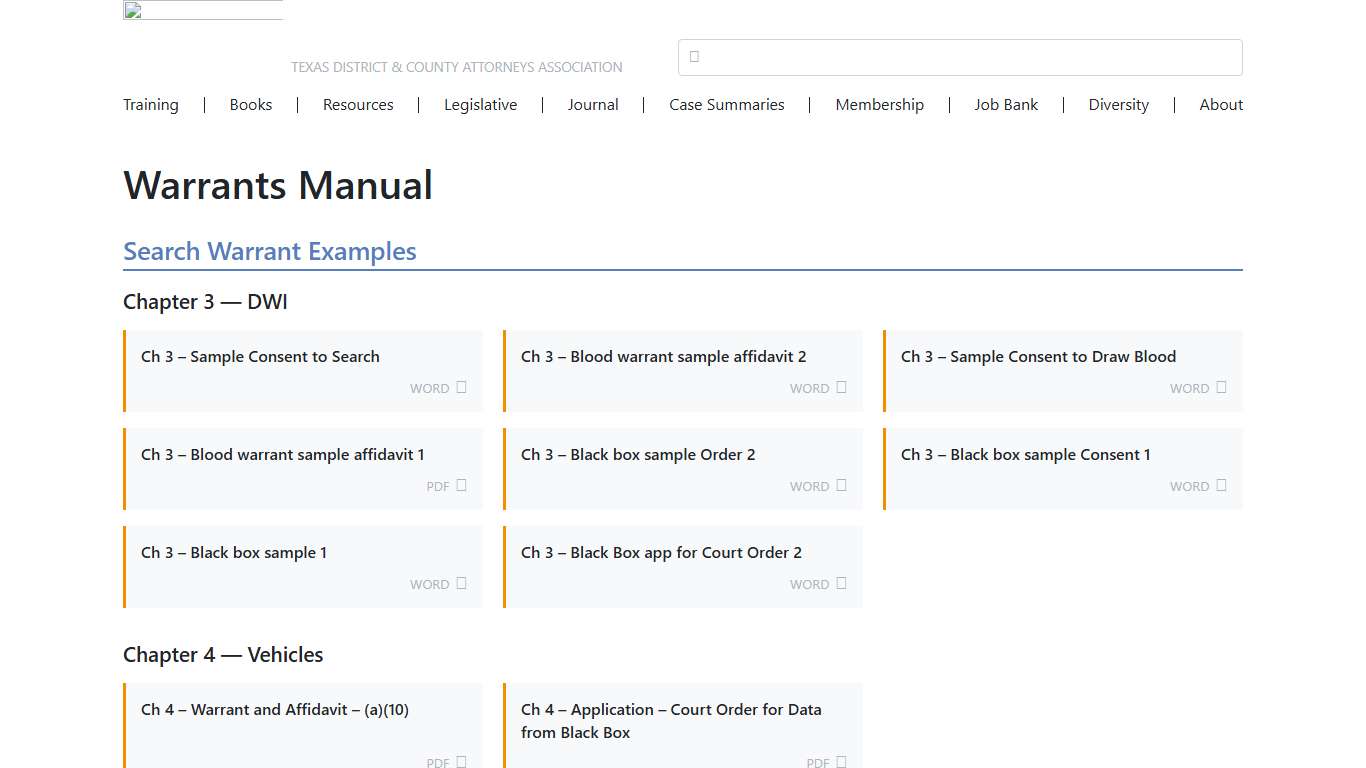Click file icon on Sample Consent to Search card
The width and height of the screenshot is (1366, 768).
(x=461, y=387)
